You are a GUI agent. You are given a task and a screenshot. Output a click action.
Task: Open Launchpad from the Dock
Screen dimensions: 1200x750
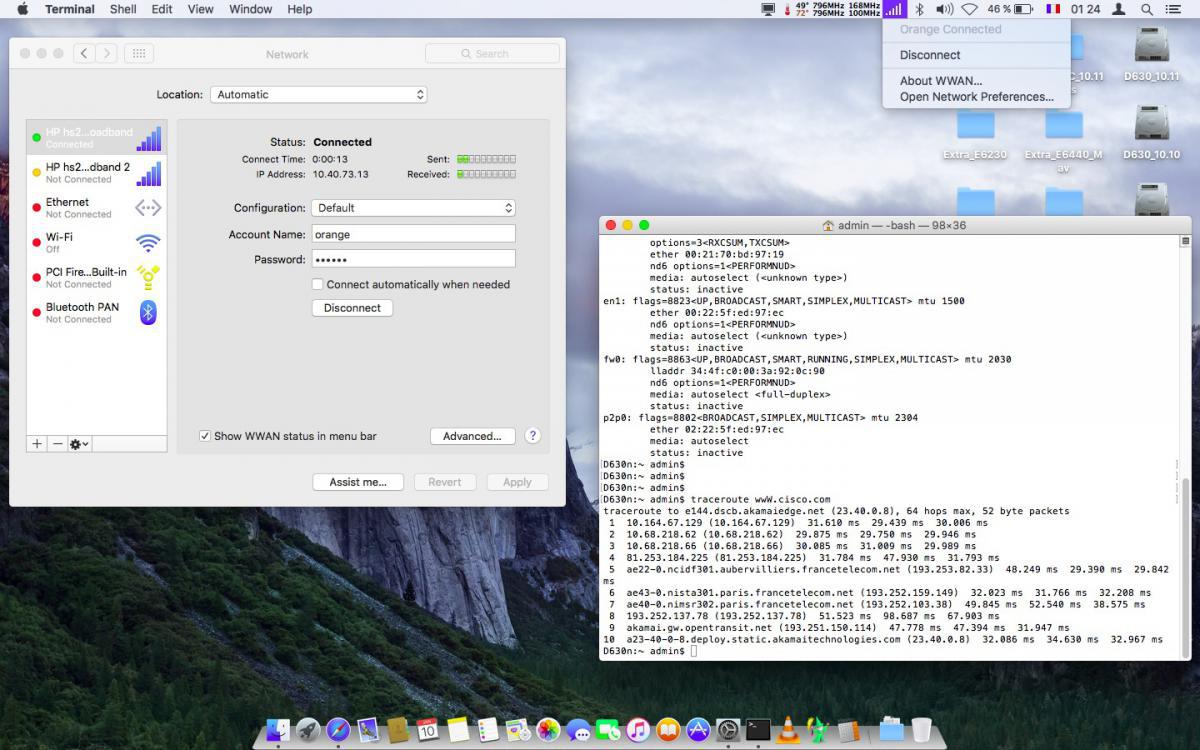[308, 729]
